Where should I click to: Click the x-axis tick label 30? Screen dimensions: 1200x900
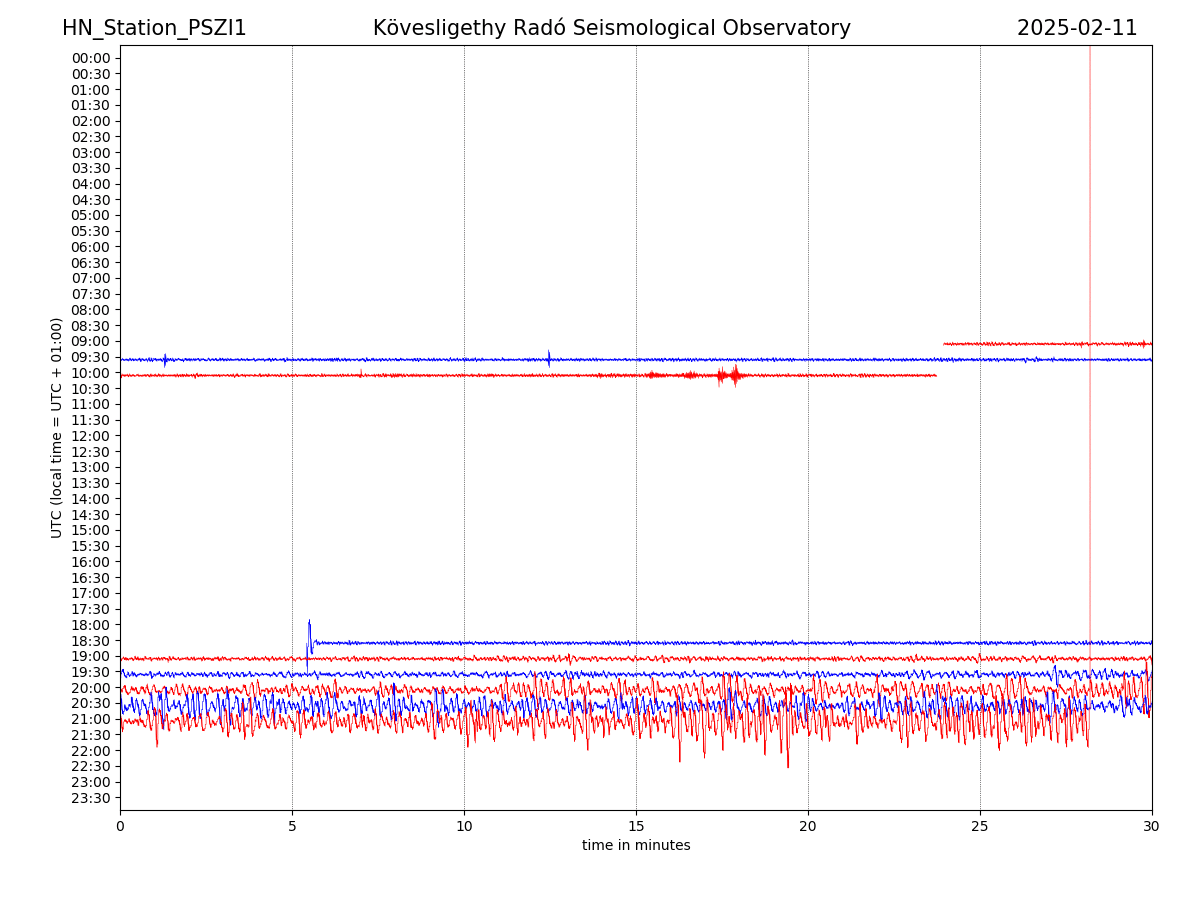(x=1151, y=826)
